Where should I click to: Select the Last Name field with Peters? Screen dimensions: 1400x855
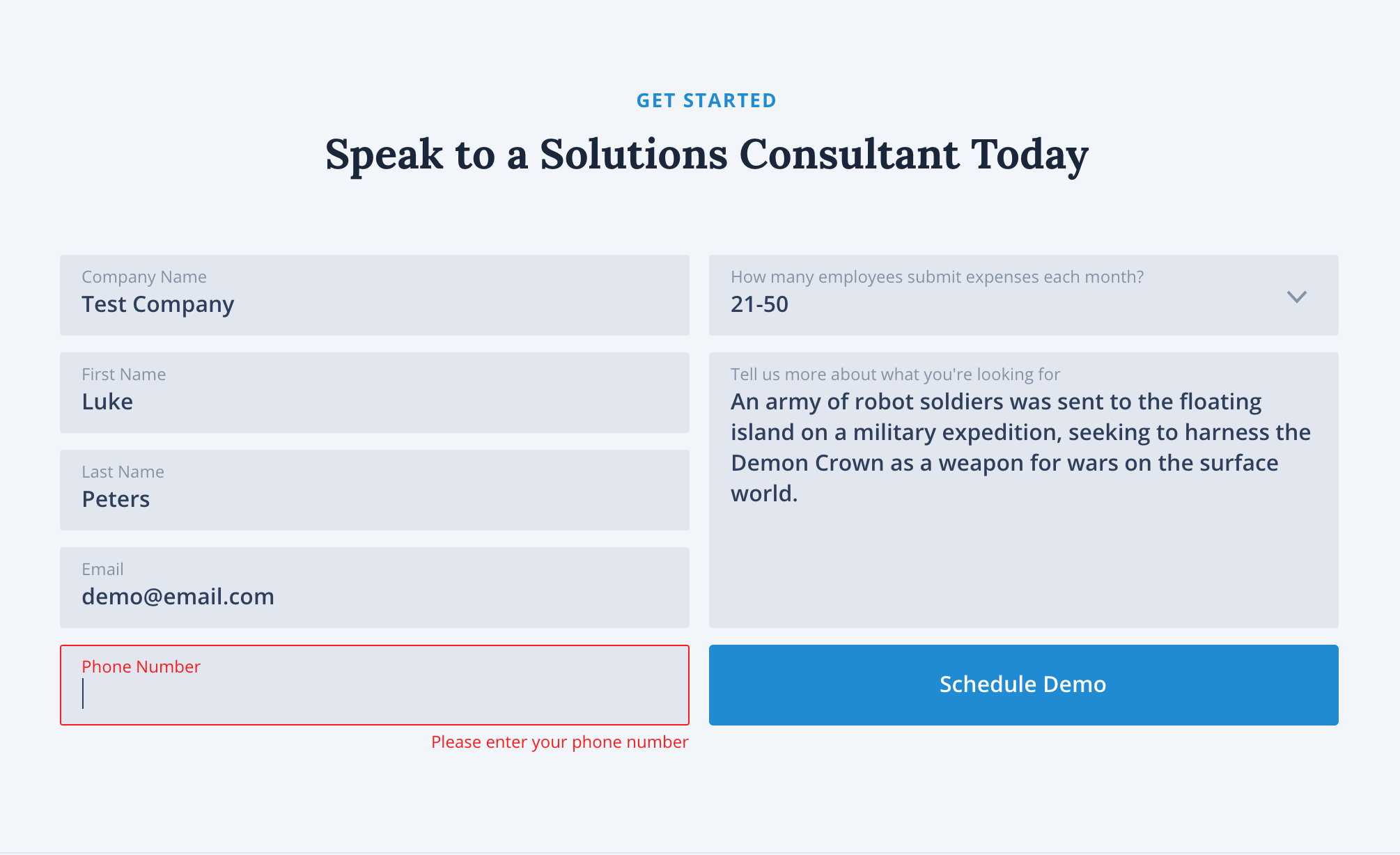click(375, 490)
